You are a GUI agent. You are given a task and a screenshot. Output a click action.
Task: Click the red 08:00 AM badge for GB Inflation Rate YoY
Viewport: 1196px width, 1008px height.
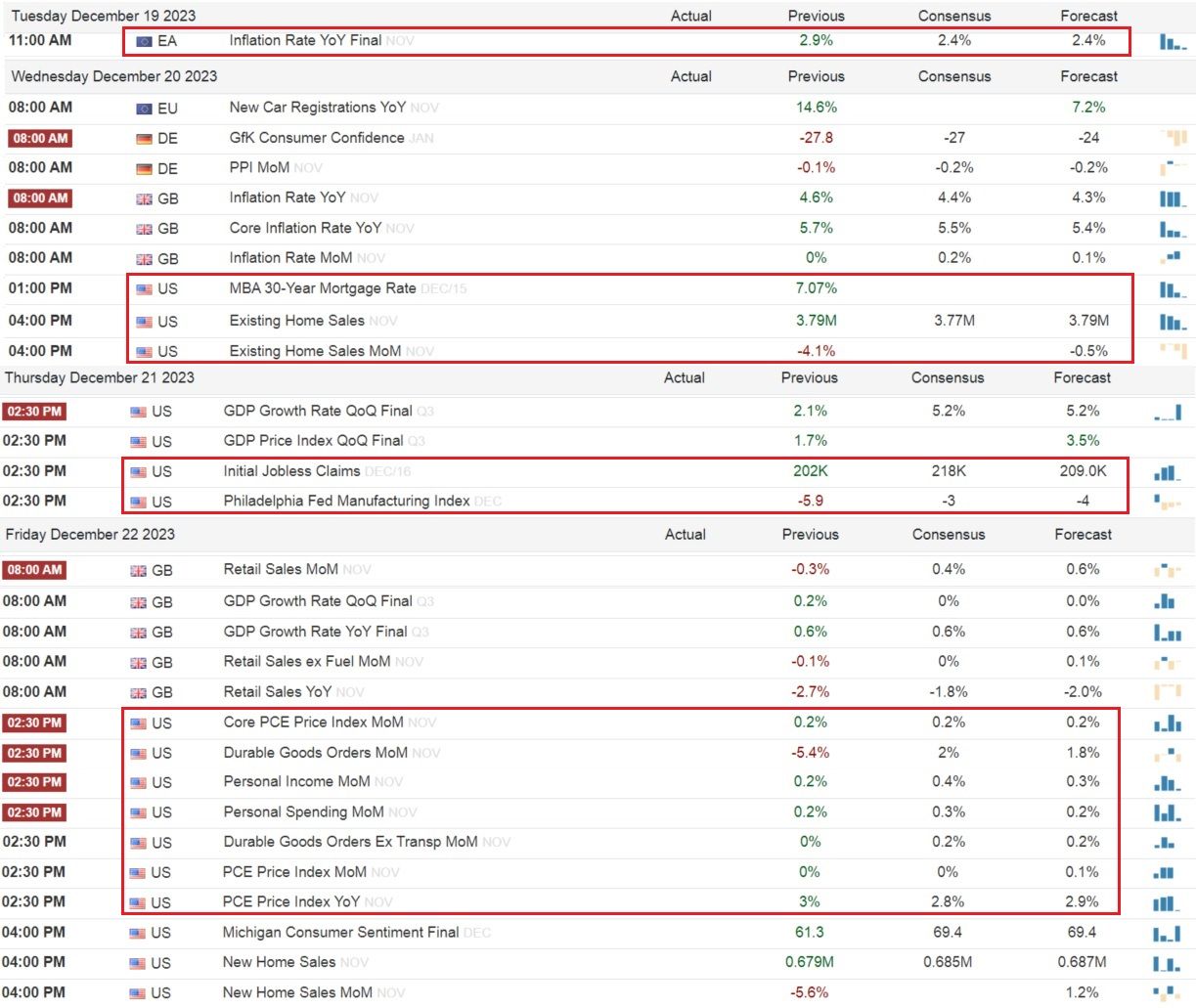[x=40, y=197]
